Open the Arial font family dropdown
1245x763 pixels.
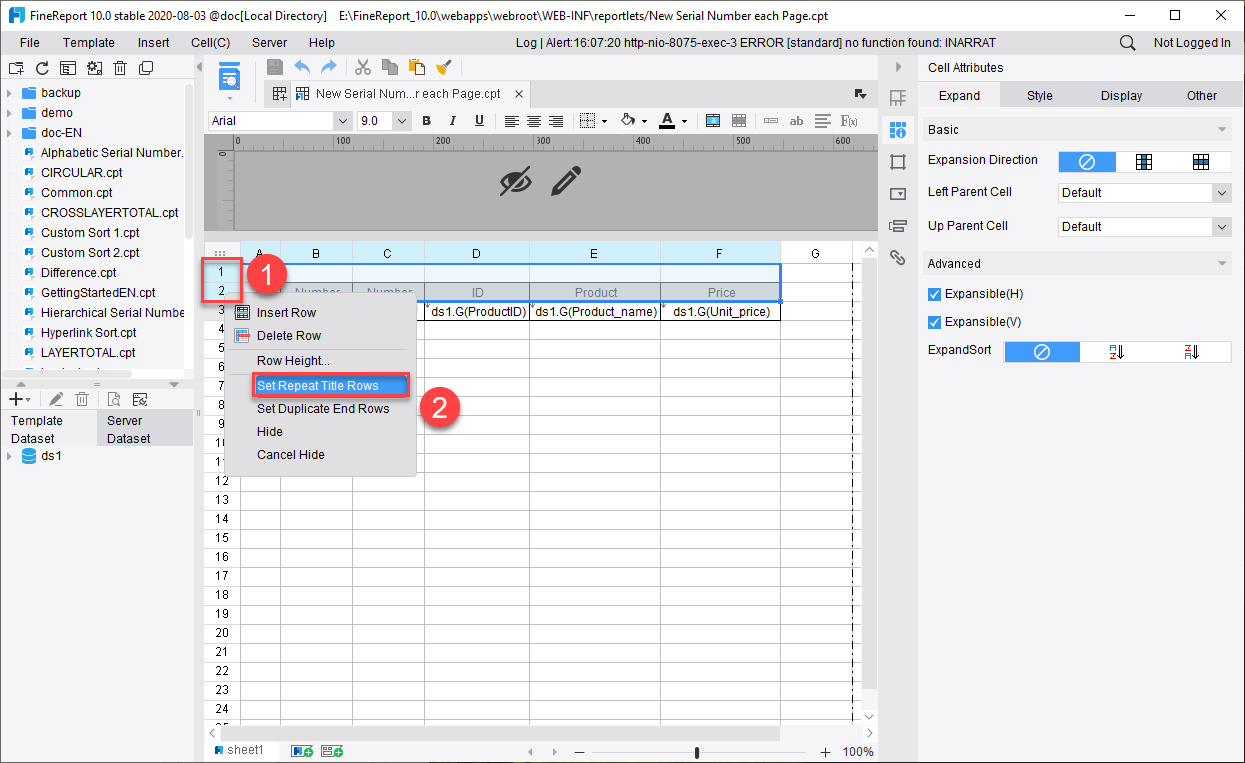pyautogui.click(x=341, y=121)
